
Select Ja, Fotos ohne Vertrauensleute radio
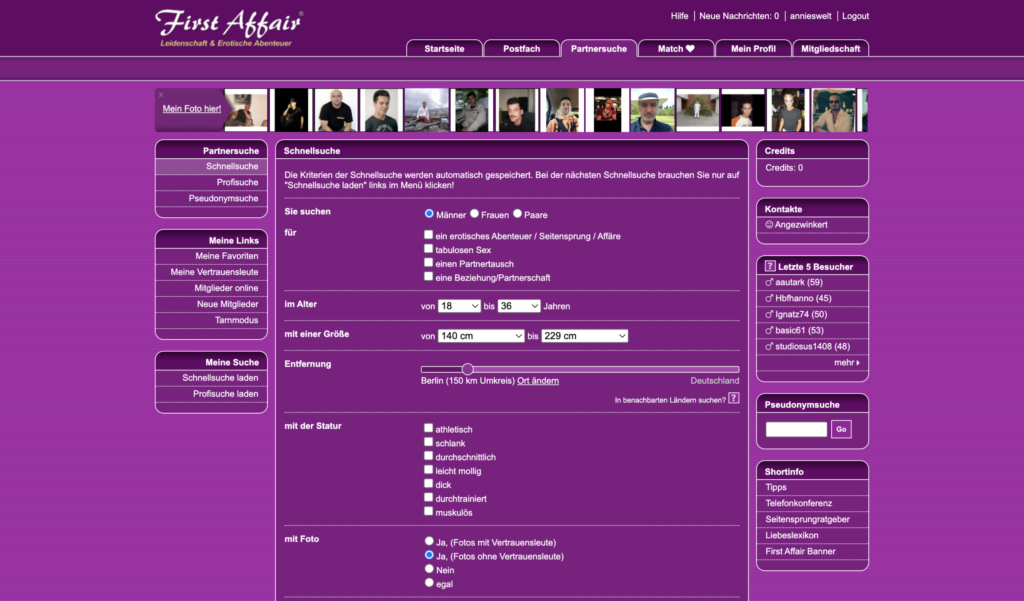pos(429,555)
